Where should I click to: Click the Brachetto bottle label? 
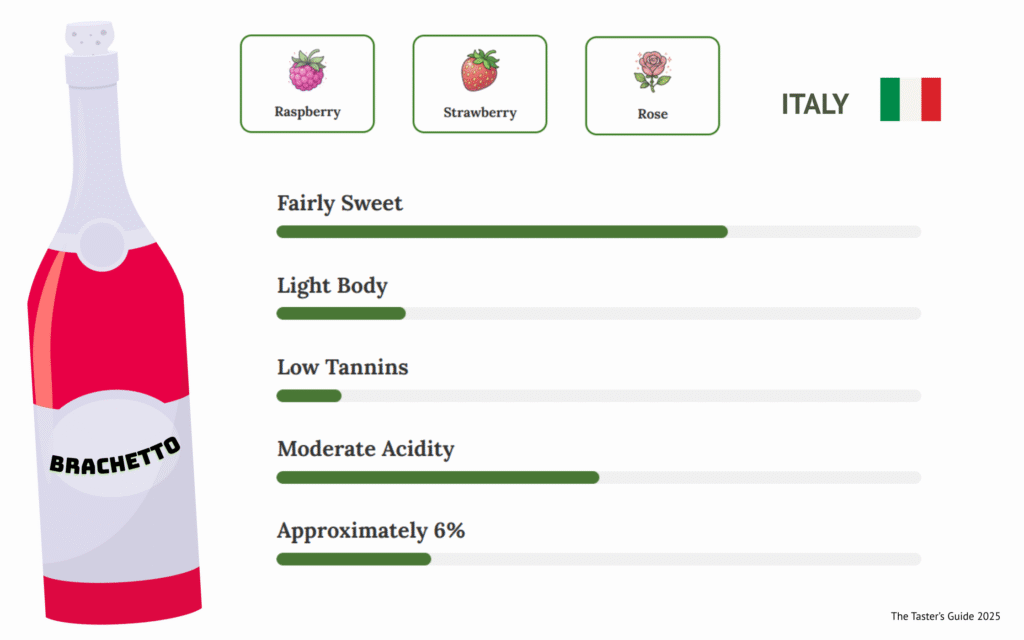116,454
